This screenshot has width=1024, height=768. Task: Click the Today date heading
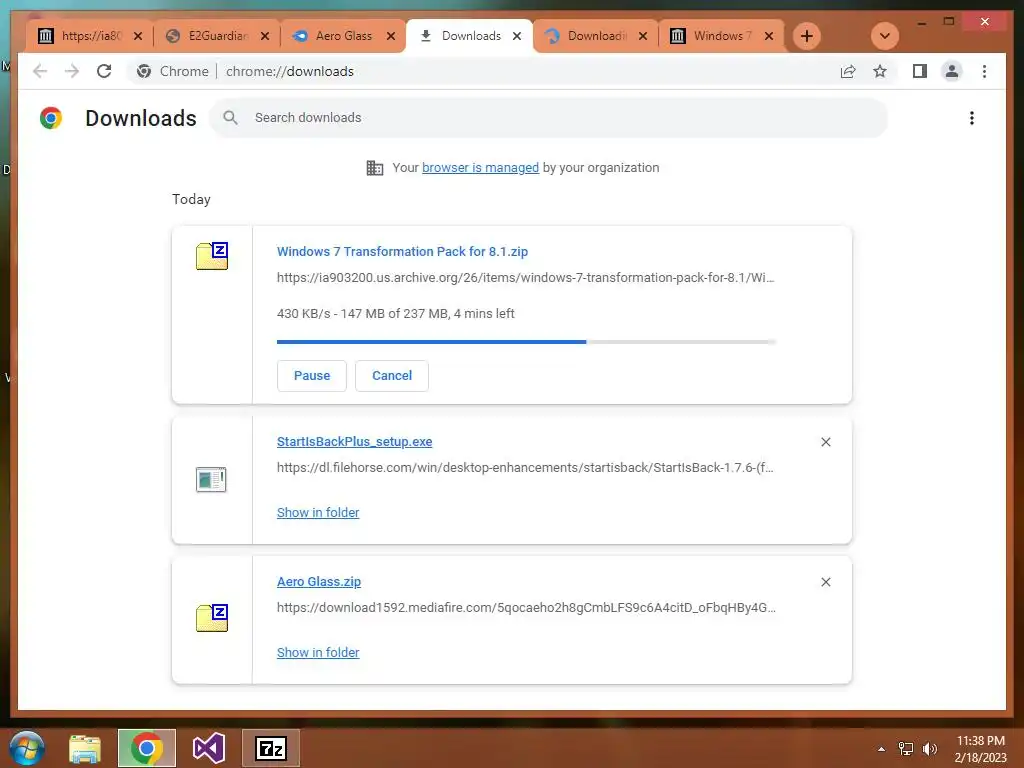191,199
